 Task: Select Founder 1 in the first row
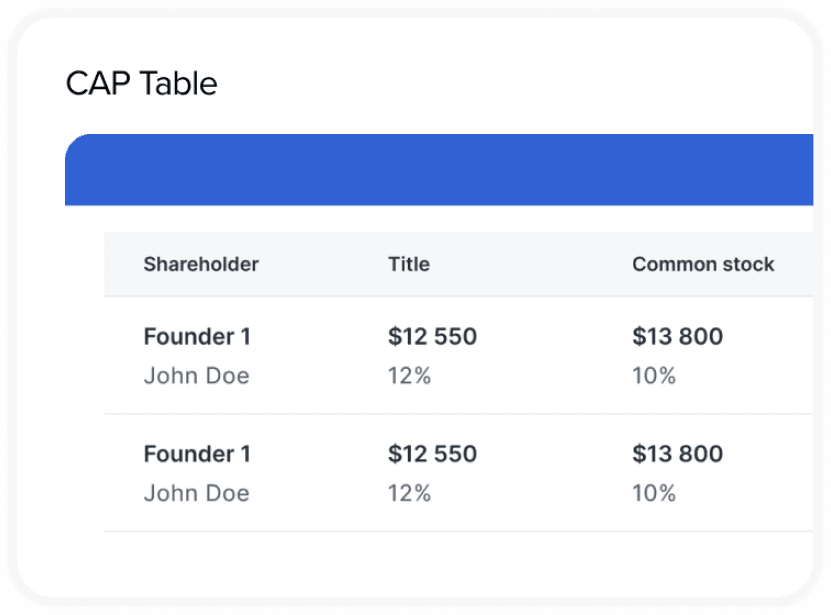coord(197,337)
